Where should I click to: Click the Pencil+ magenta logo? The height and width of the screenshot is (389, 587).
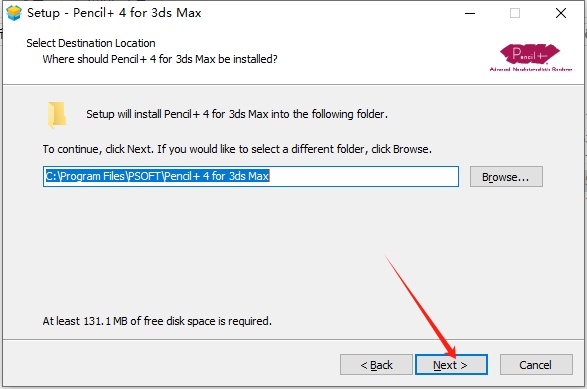530,54
